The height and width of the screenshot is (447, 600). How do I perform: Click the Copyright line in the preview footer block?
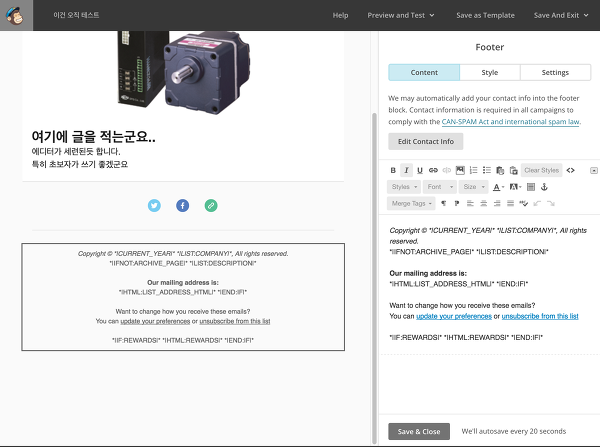click(x=183, y=254)
